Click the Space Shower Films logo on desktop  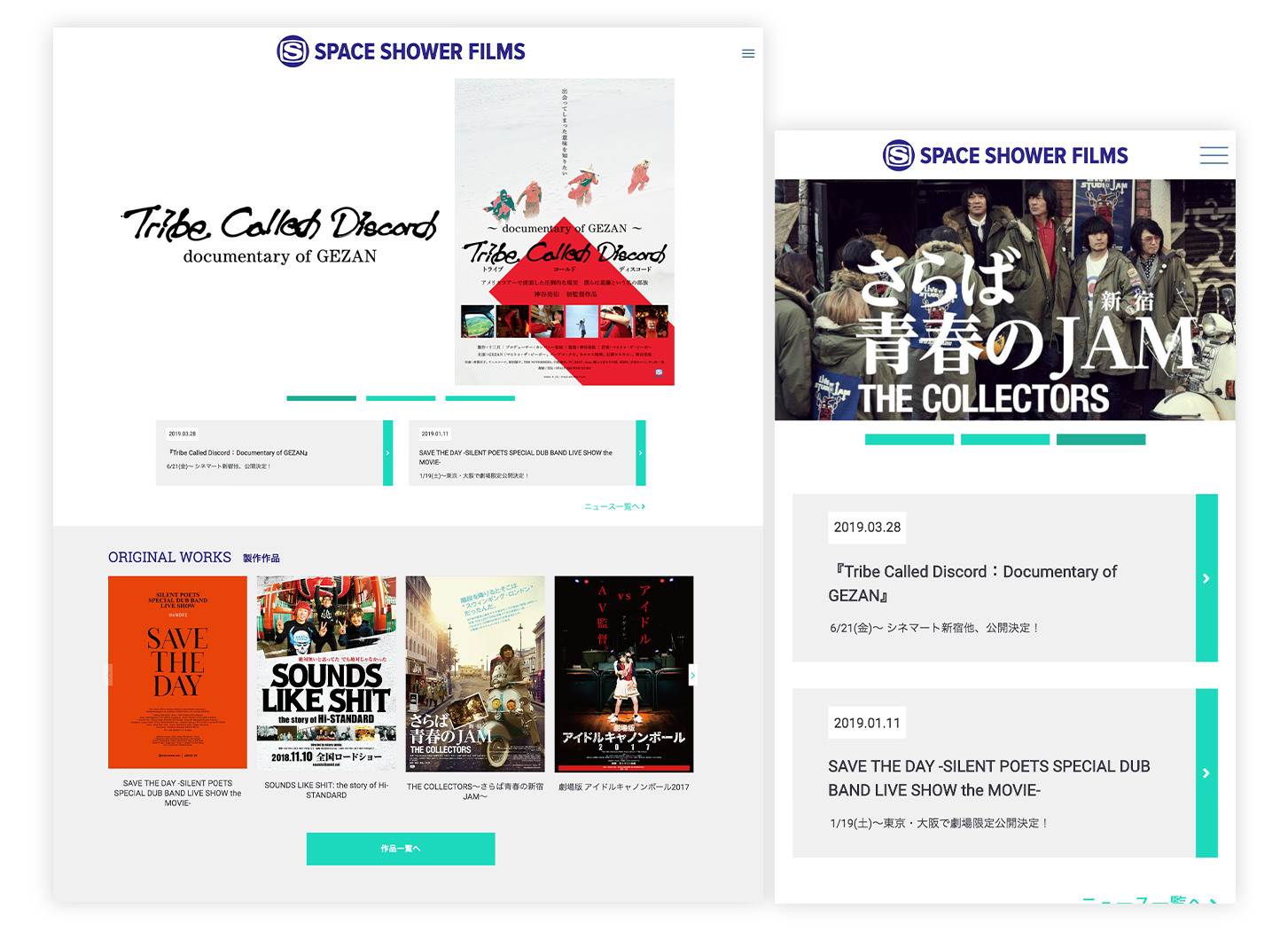tap(401, 51)
